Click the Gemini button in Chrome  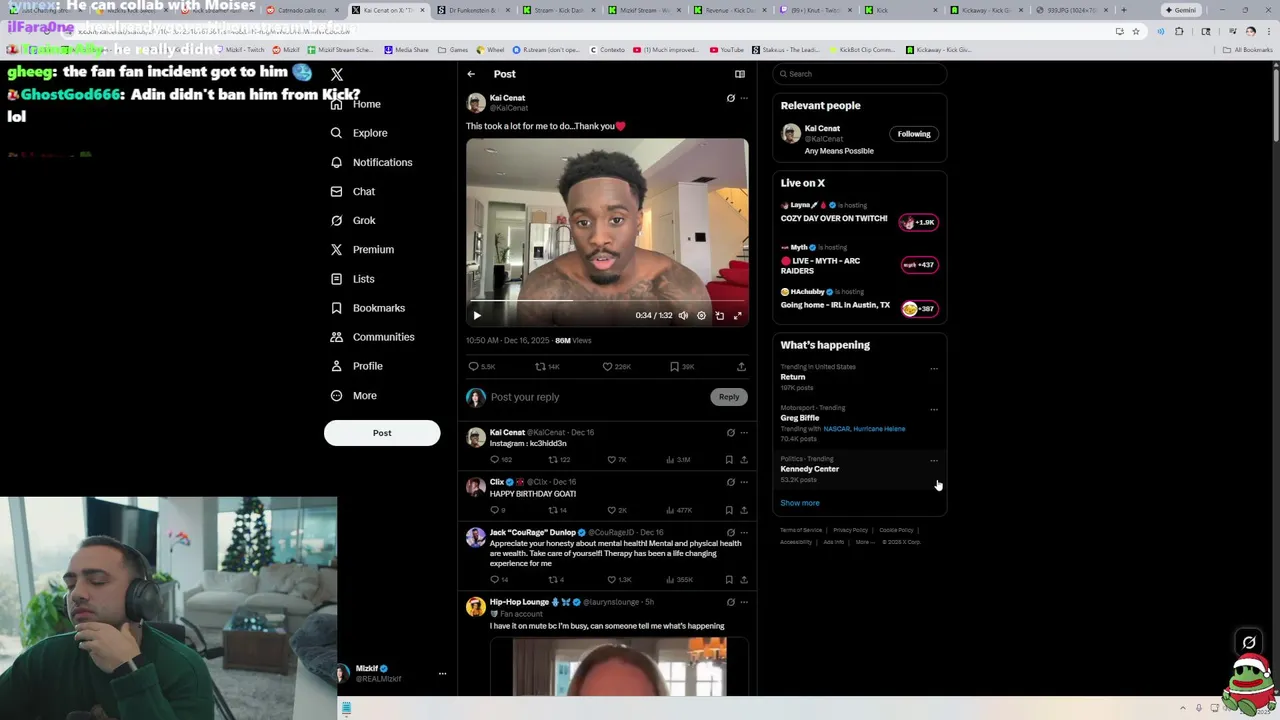(1180, 10)
